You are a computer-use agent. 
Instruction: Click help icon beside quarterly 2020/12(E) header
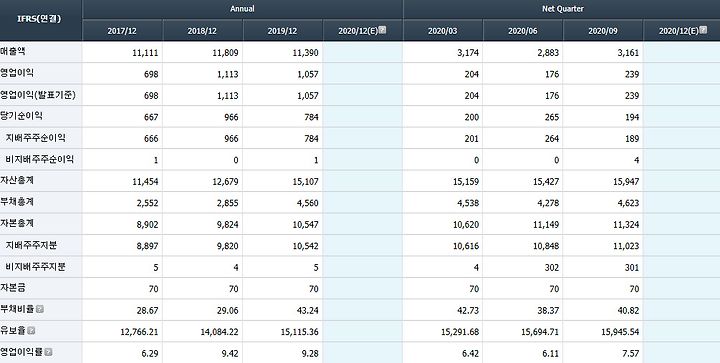703,30
